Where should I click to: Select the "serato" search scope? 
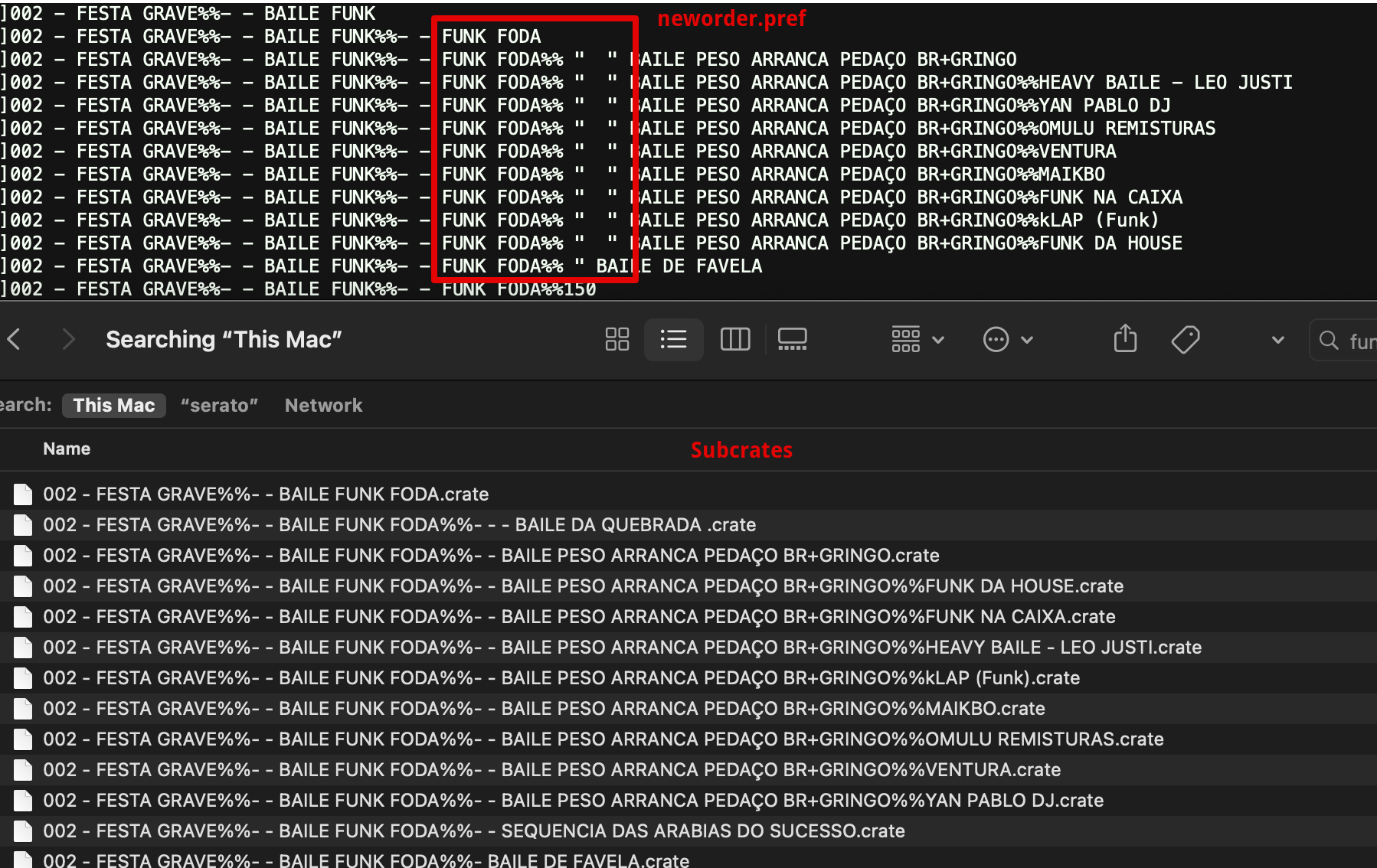click(x=219, y=405)
